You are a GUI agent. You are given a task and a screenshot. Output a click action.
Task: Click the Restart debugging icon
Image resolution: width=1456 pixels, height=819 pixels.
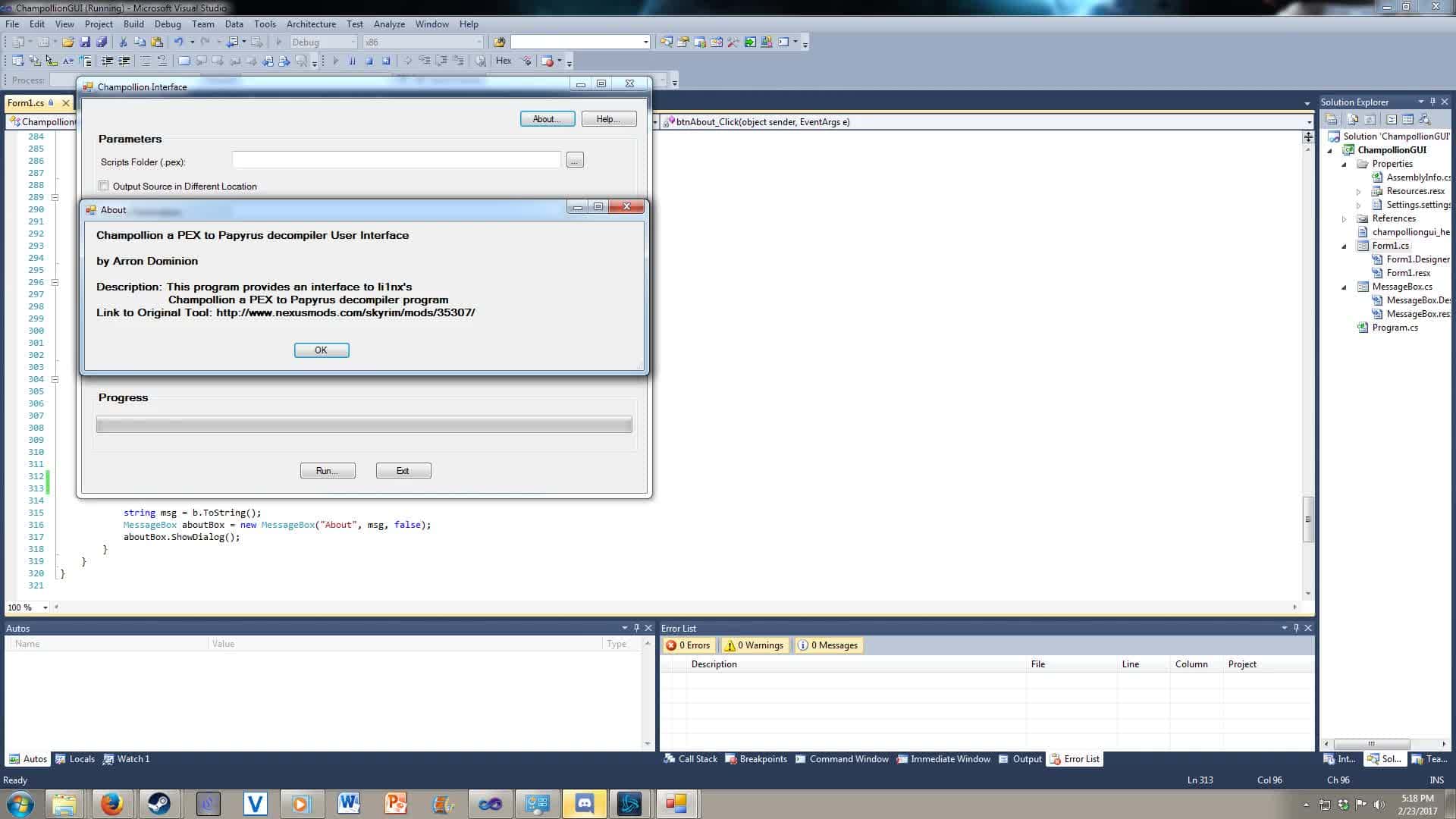pos(386,61)
